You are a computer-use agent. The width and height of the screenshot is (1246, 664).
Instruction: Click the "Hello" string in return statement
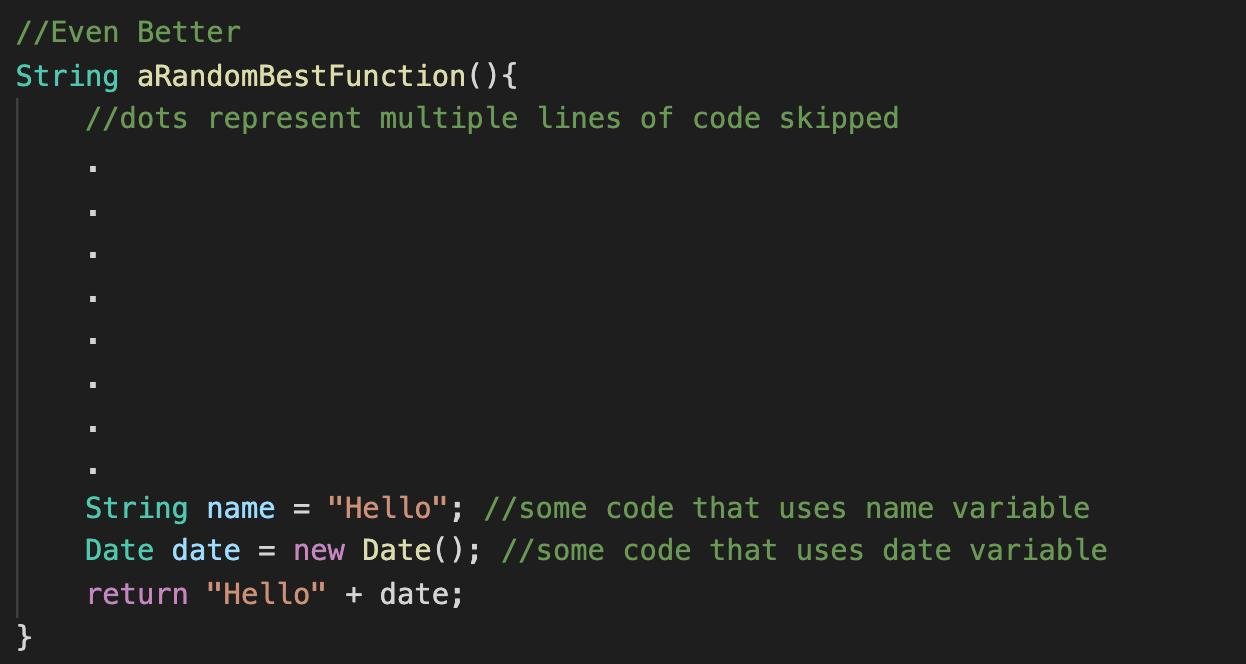tap(266, 594)
